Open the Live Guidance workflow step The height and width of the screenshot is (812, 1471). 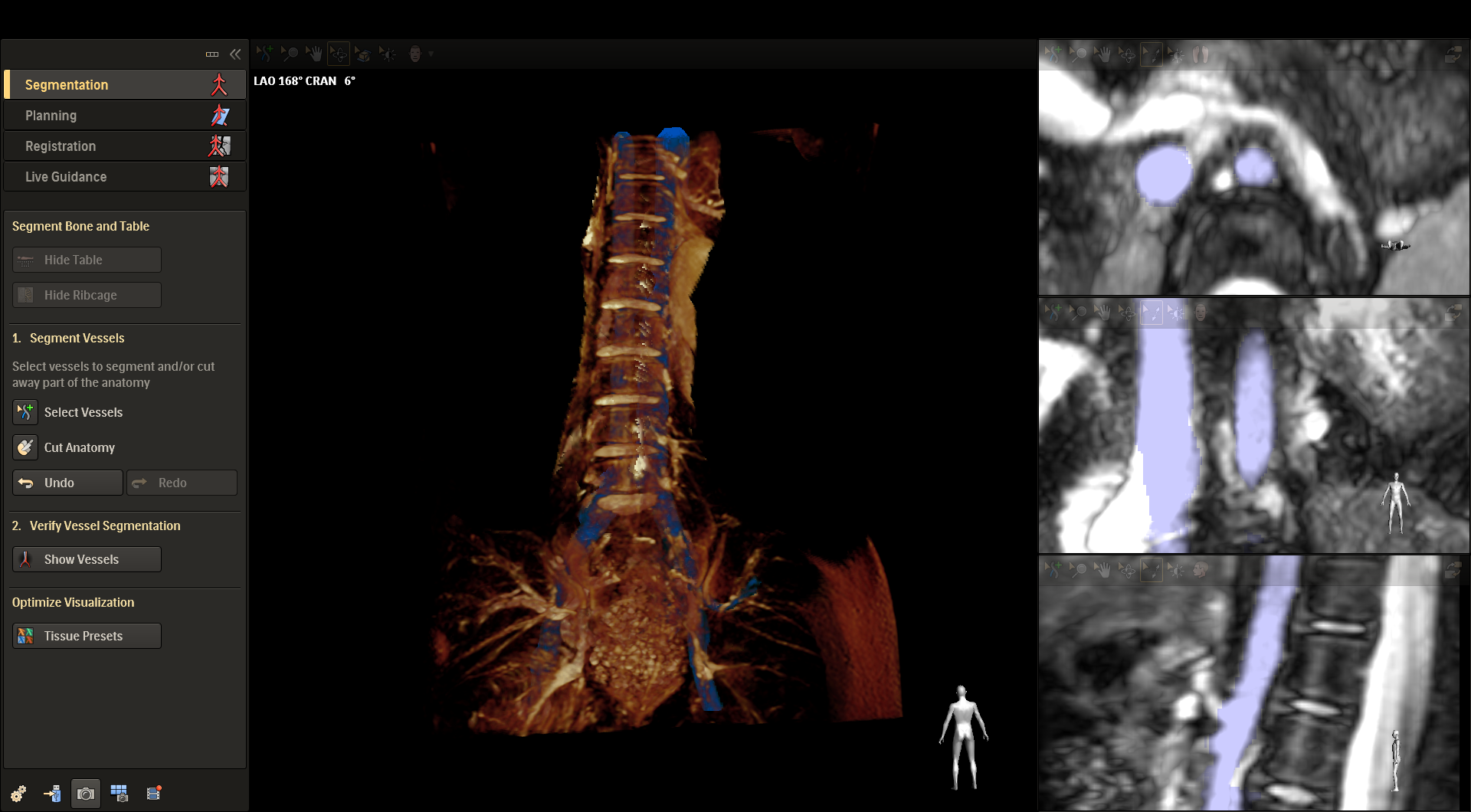[x=124, y=177]
